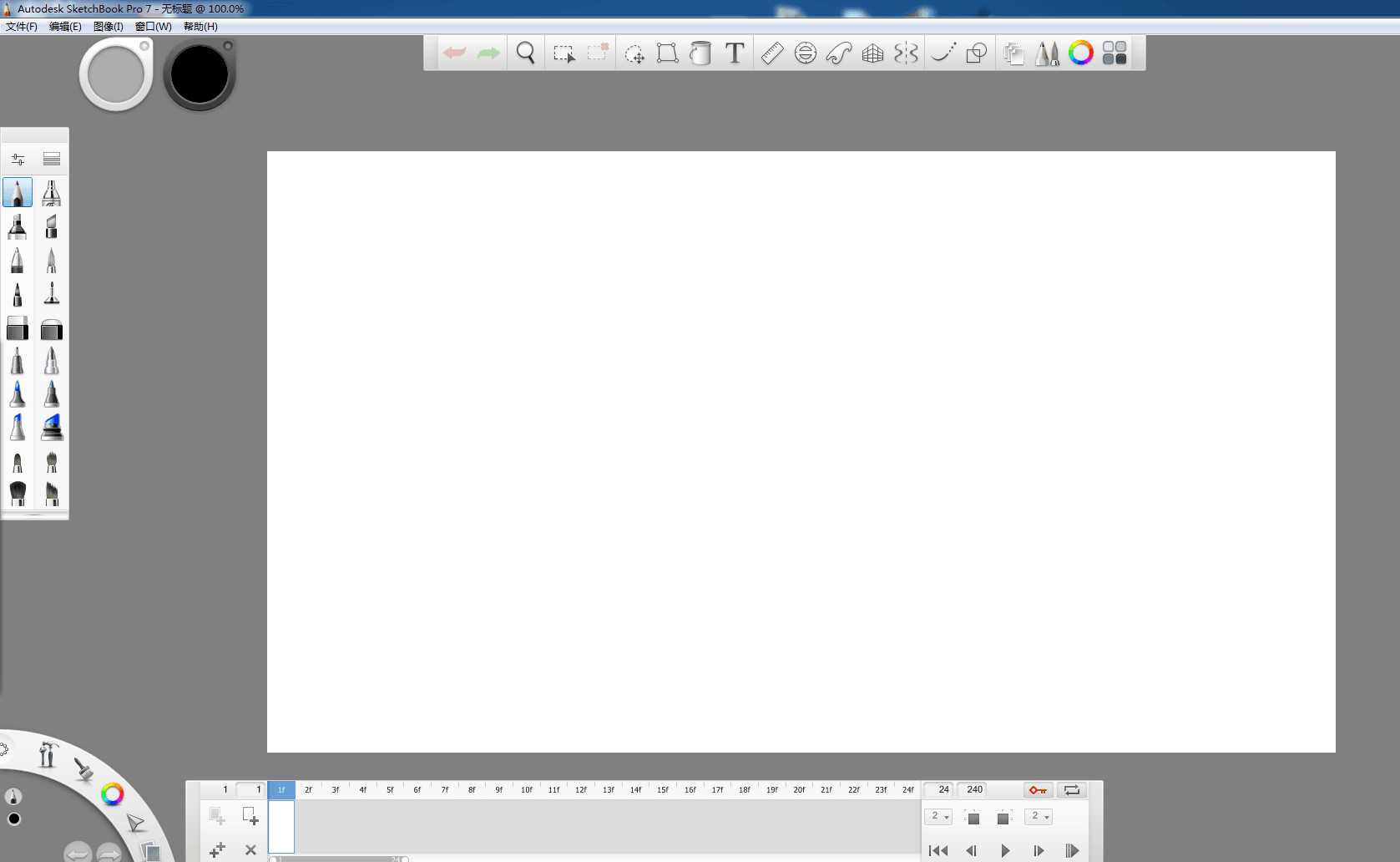Select the Ballpoint Pen brush
The image size is (1400, 862).
pyautogui.click(x=18, y=260)
